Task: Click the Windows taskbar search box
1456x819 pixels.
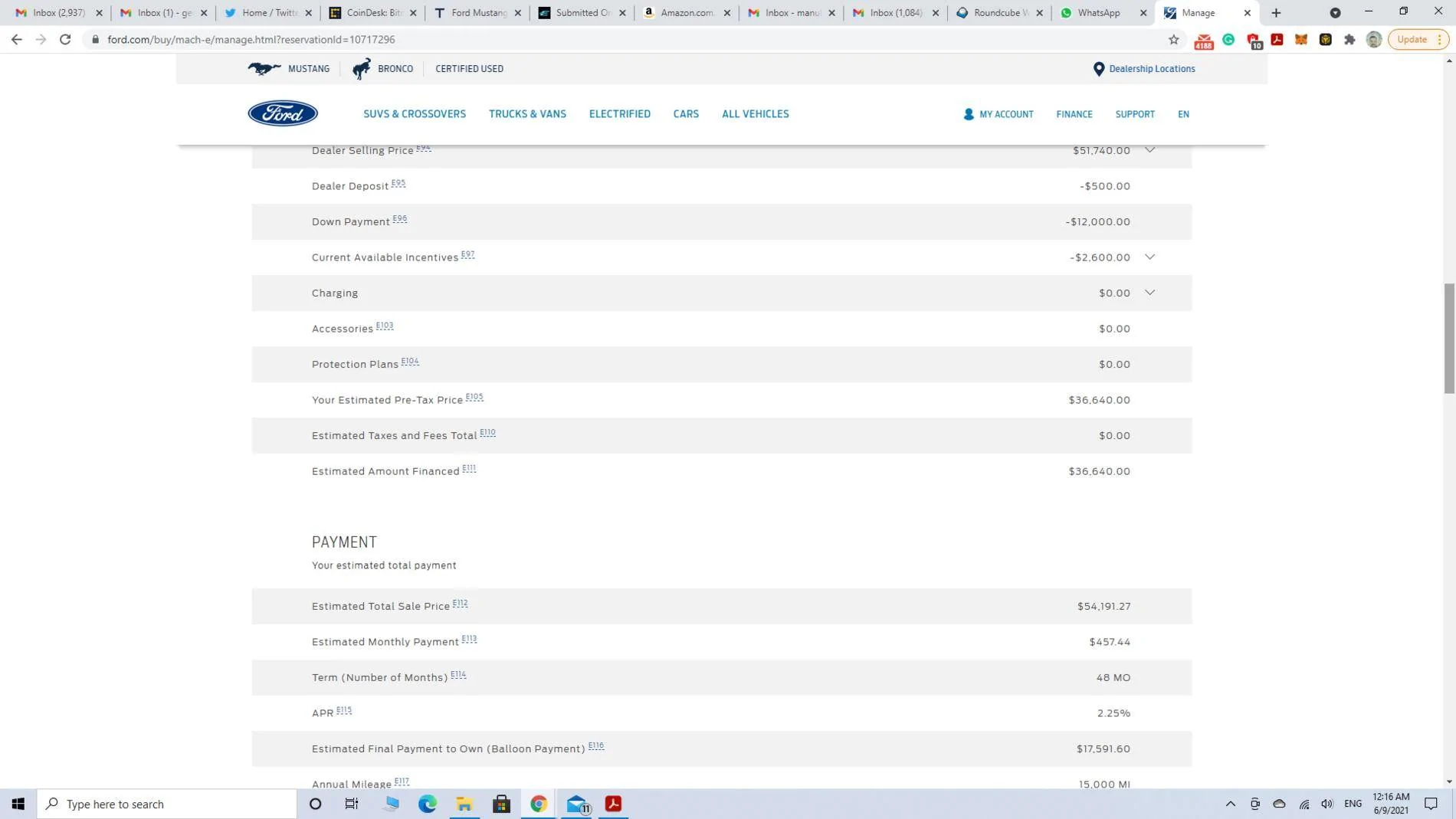Action: click(x=166, y=804)
